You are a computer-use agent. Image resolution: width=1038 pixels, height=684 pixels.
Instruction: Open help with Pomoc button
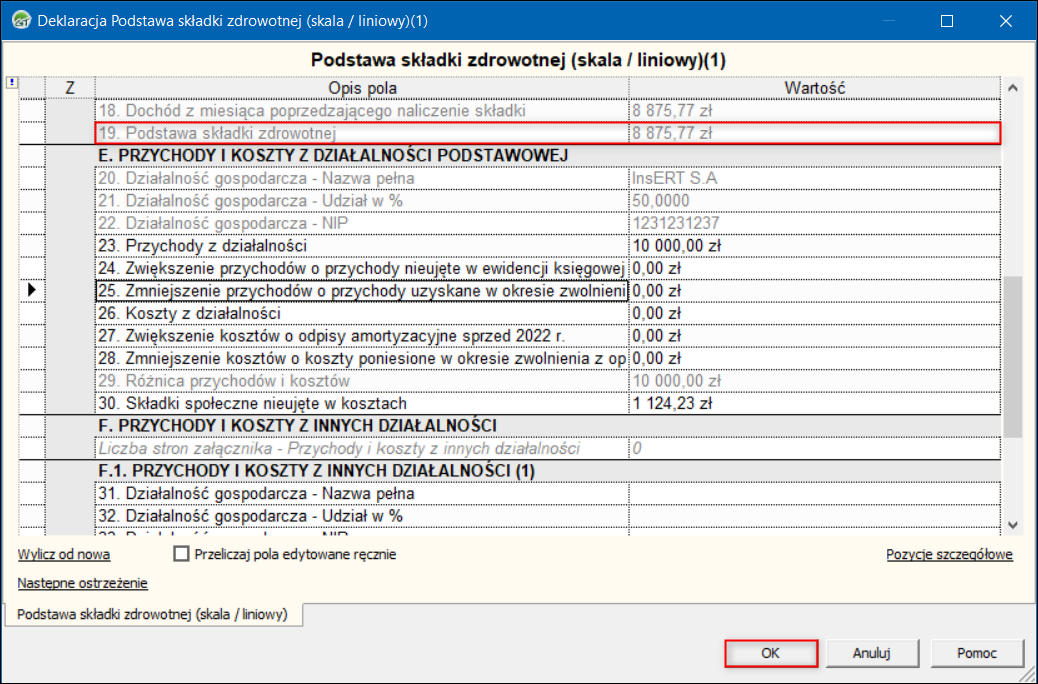coord(977,653)
